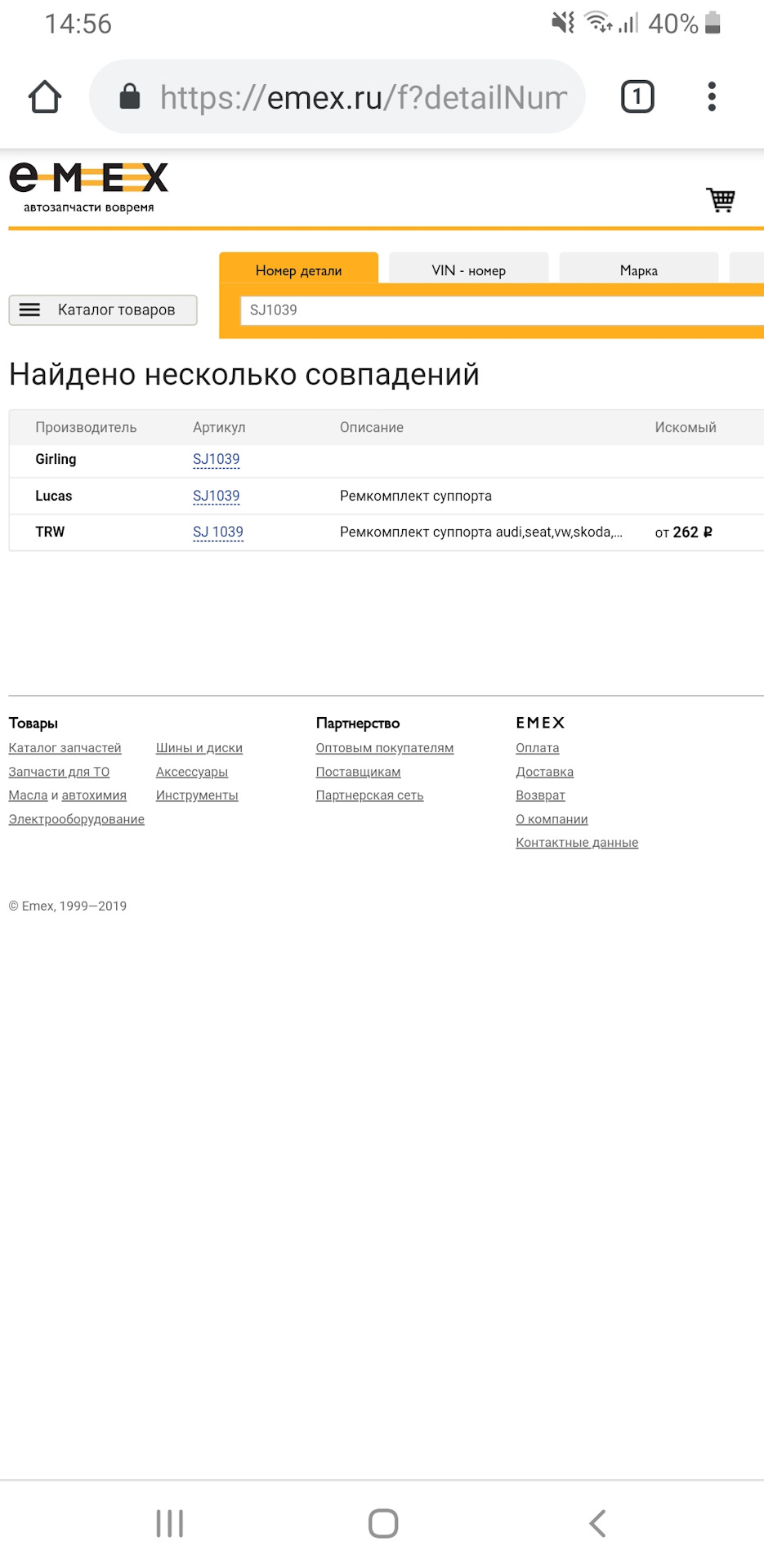Open Контактные данные footer link
764x1568 pixels.
(x=577, y=843)
